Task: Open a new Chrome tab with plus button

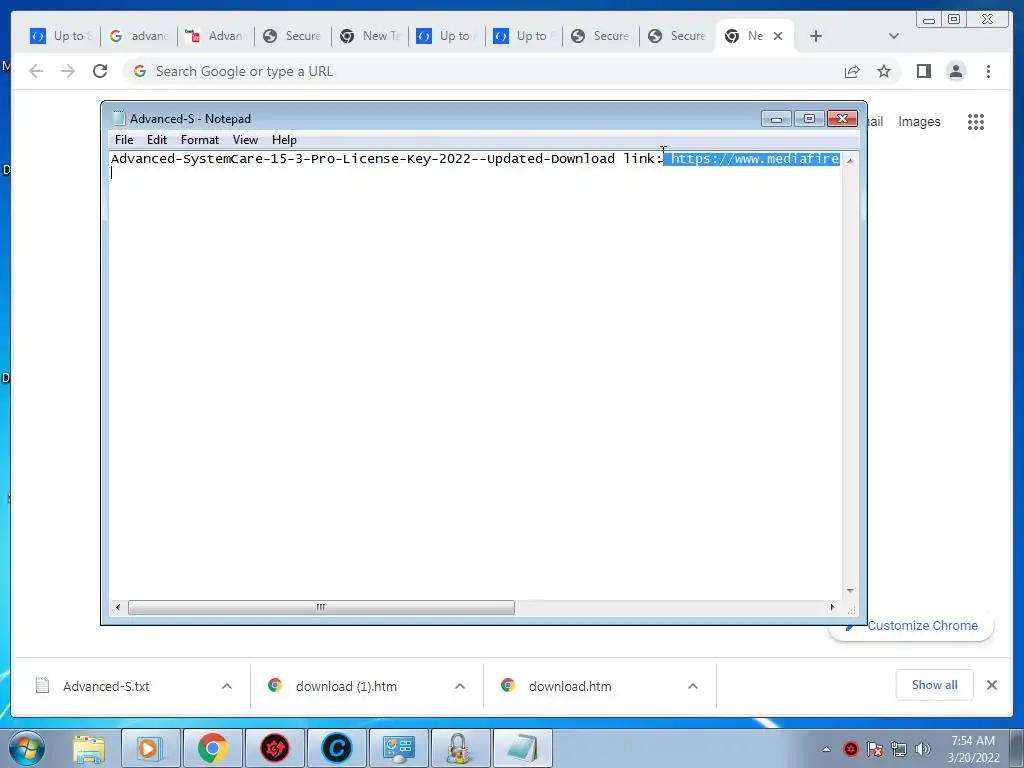Action: point(816,36)
